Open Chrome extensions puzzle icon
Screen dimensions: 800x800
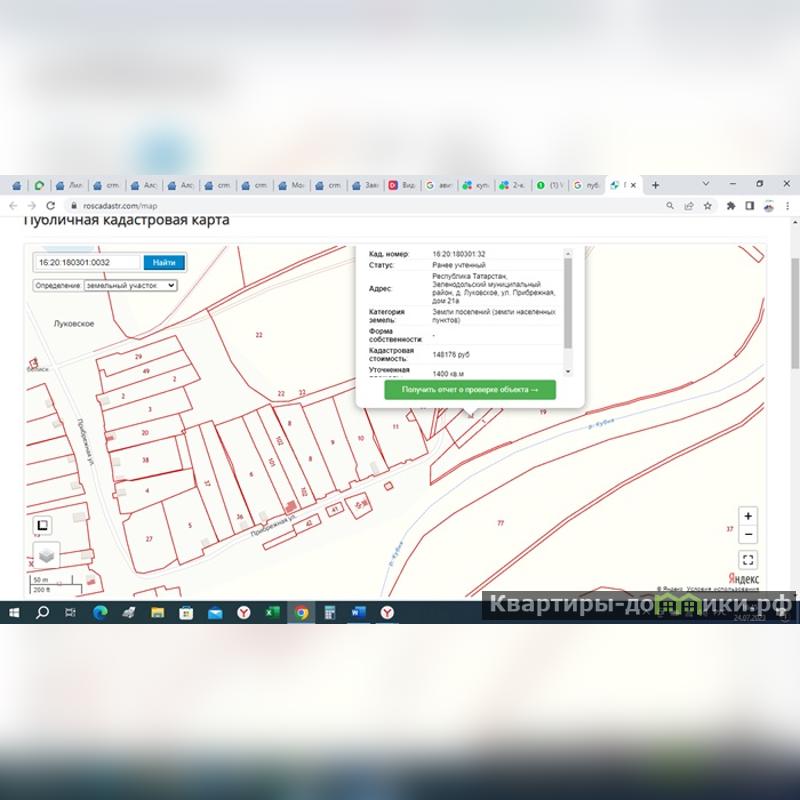pos(731,205)
